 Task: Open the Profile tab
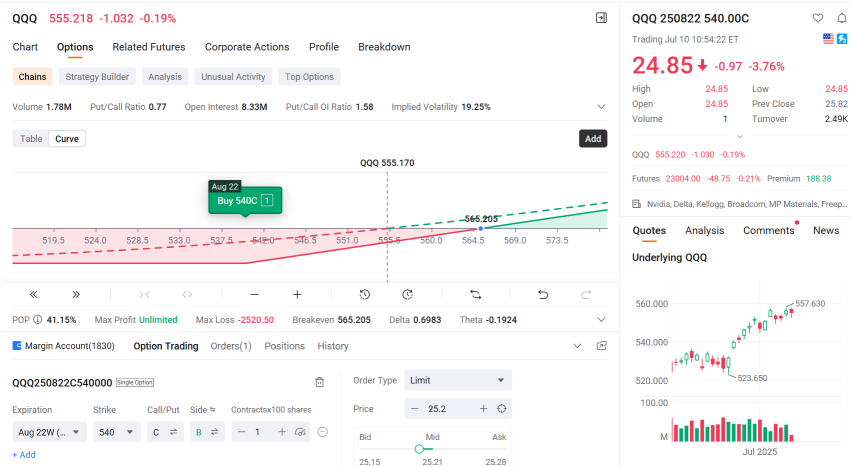click(x=324, y=47)
